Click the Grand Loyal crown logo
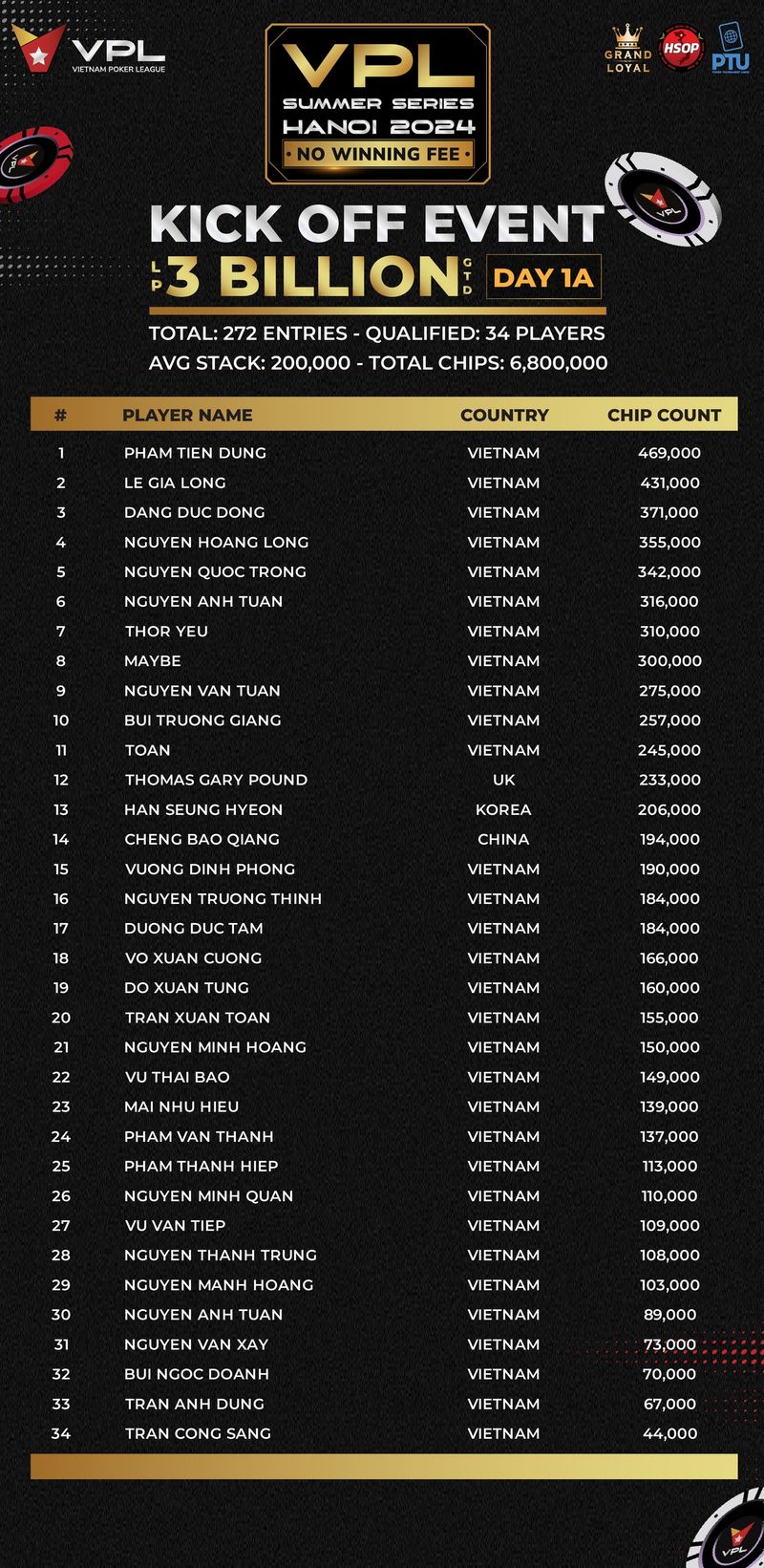The width and height of the screenshot is (764, 1568). point(627,49)
